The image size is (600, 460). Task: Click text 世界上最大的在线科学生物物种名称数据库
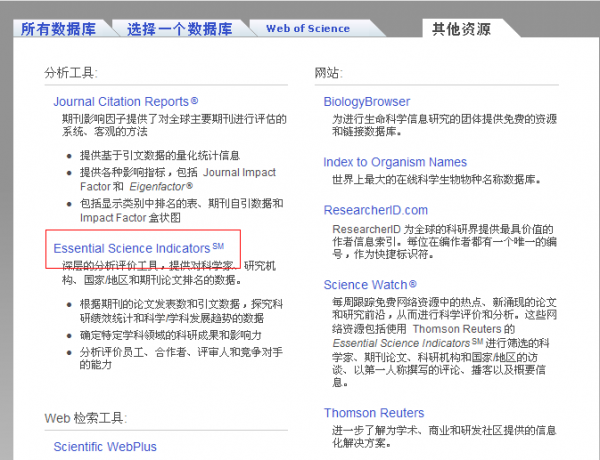pyautogui.click(x=436, y=179)
